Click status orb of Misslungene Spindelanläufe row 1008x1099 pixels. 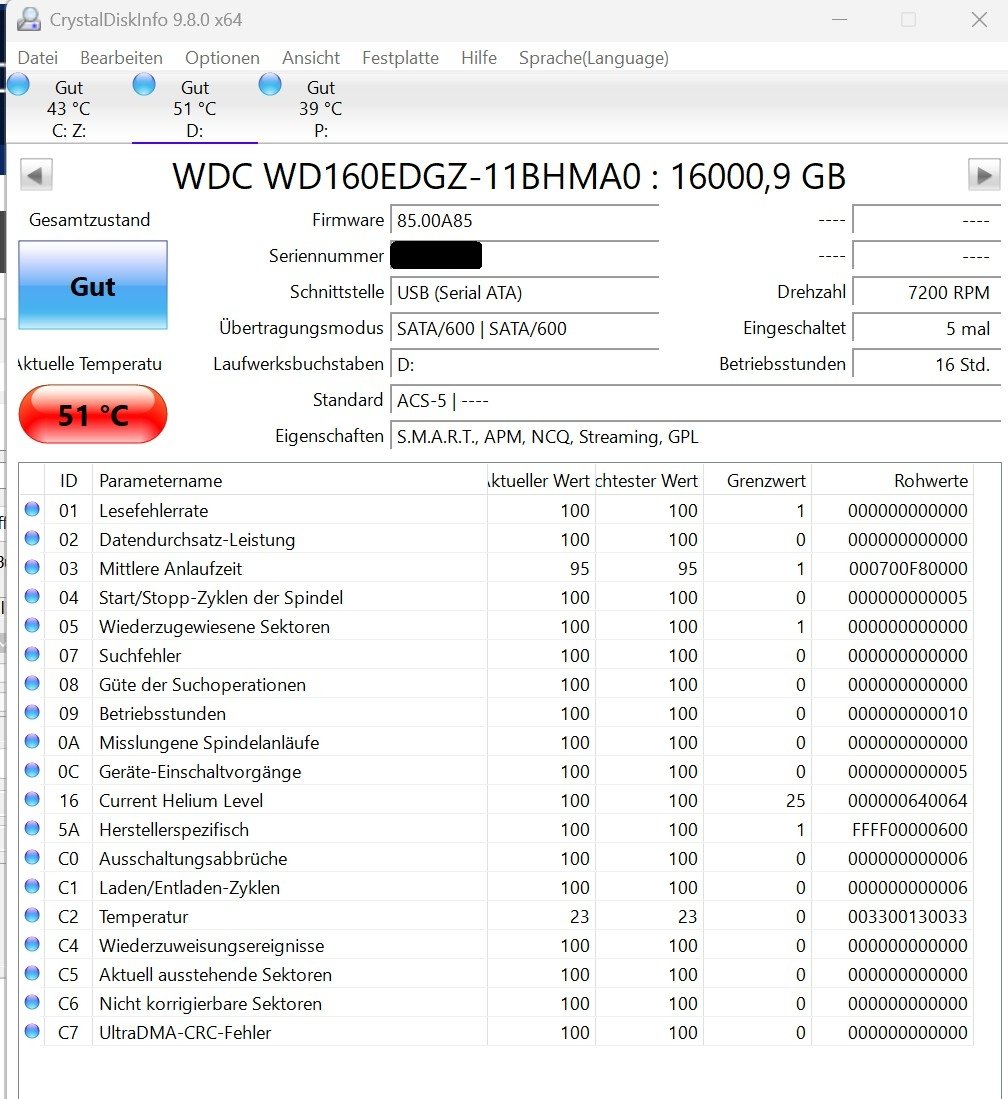tap(32, 741)
